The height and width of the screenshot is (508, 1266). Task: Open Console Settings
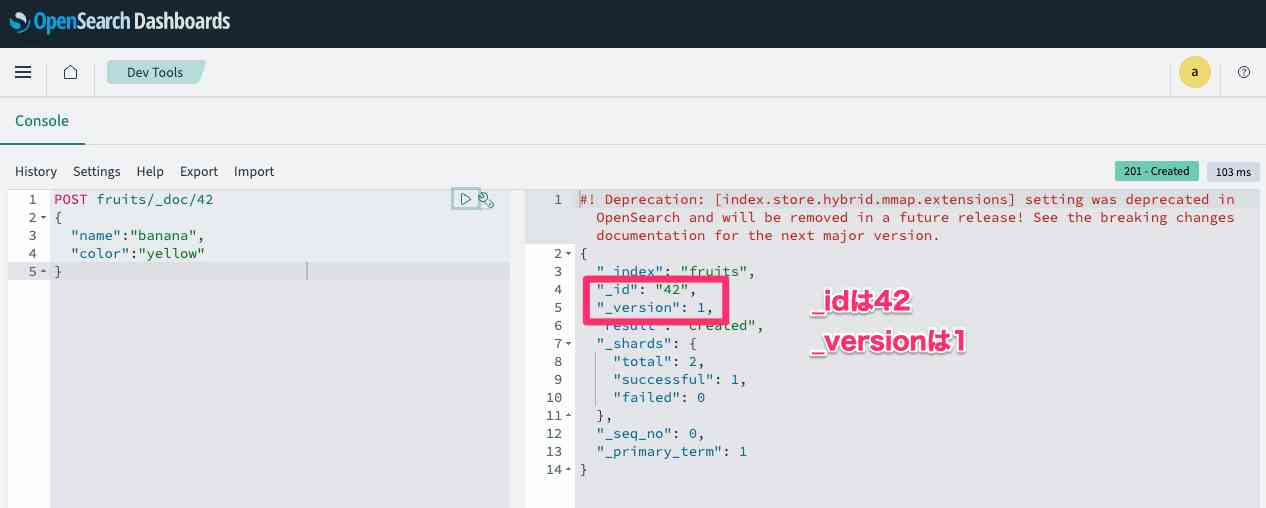click(x=96, y=172)
